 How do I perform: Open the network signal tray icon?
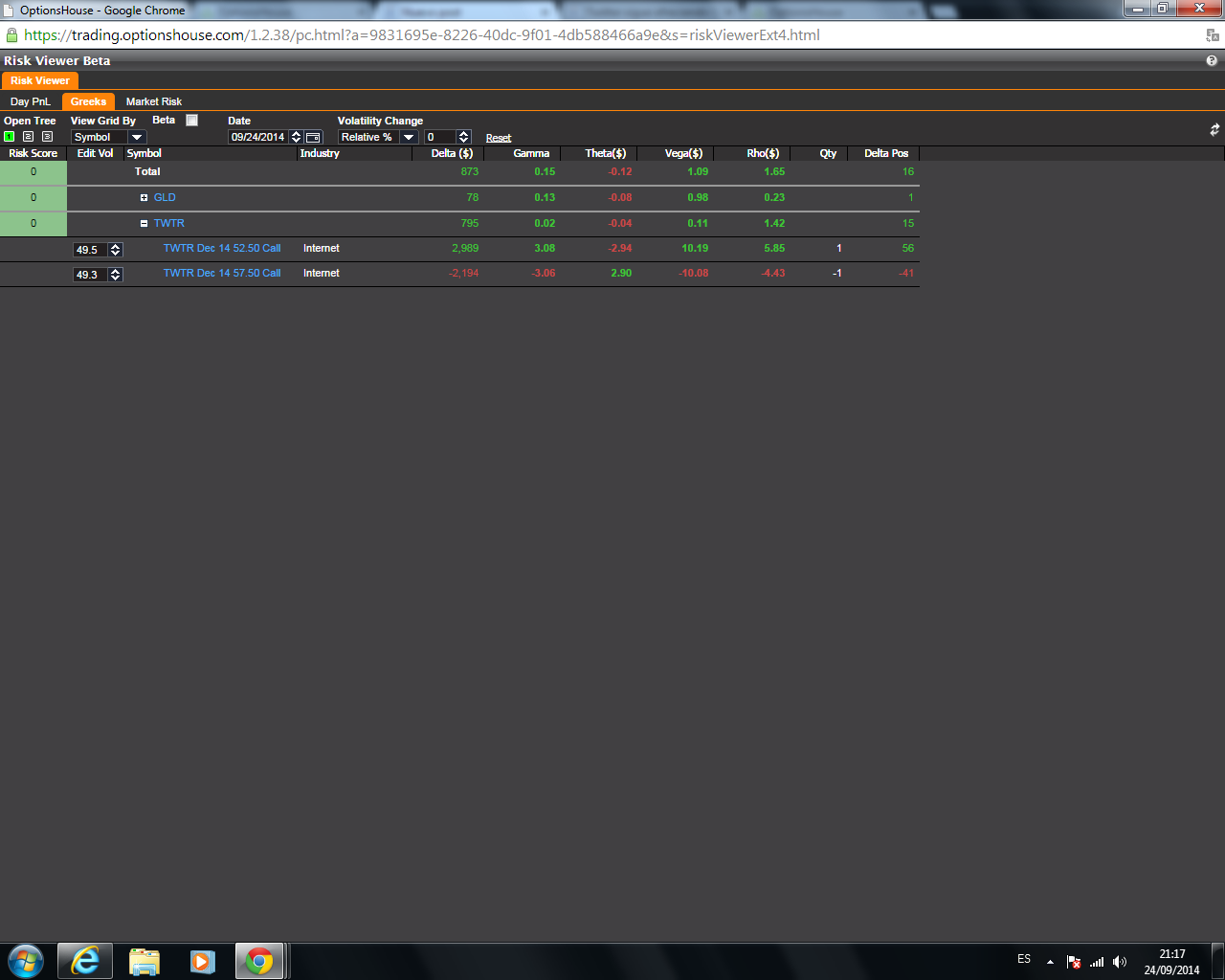point(1097,962)
